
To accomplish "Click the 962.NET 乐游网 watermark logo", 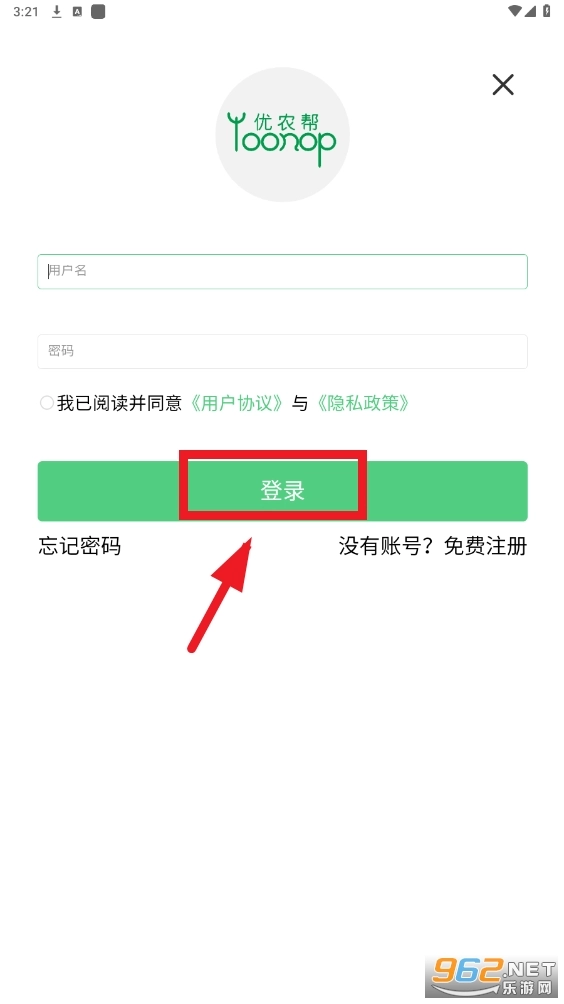I will (492, 978).
